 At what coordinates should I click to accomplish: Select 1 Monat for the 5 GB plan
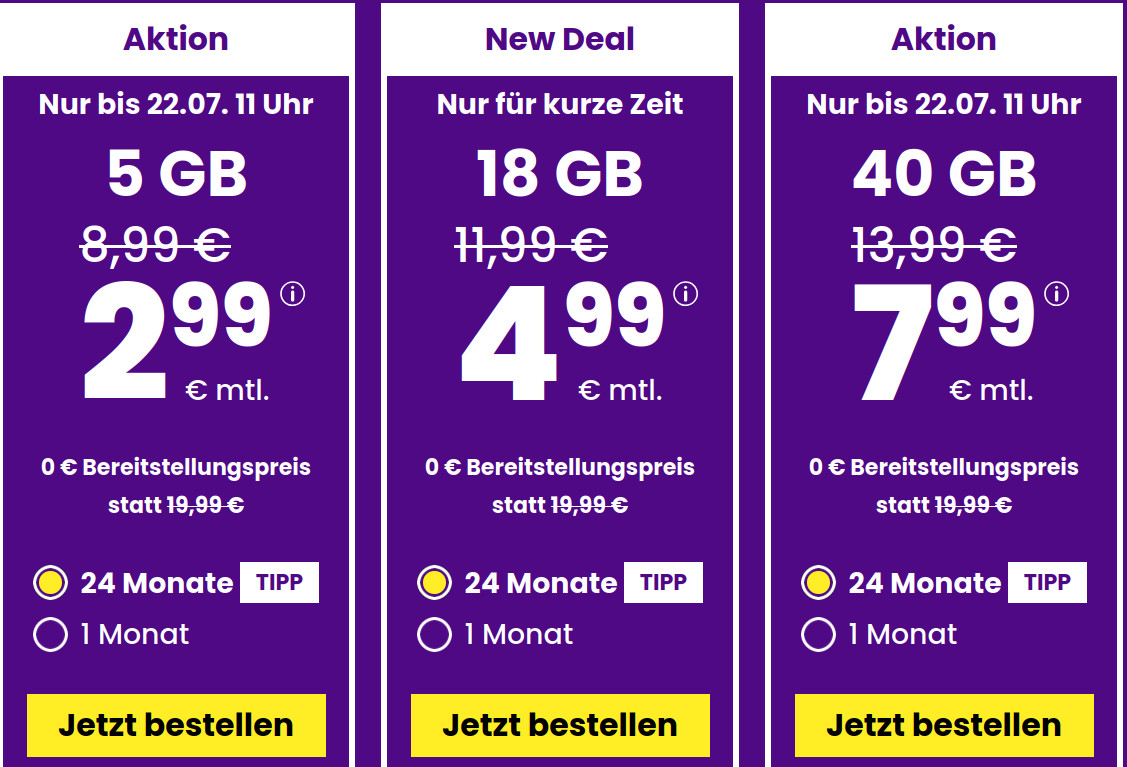tap(50, 634)
